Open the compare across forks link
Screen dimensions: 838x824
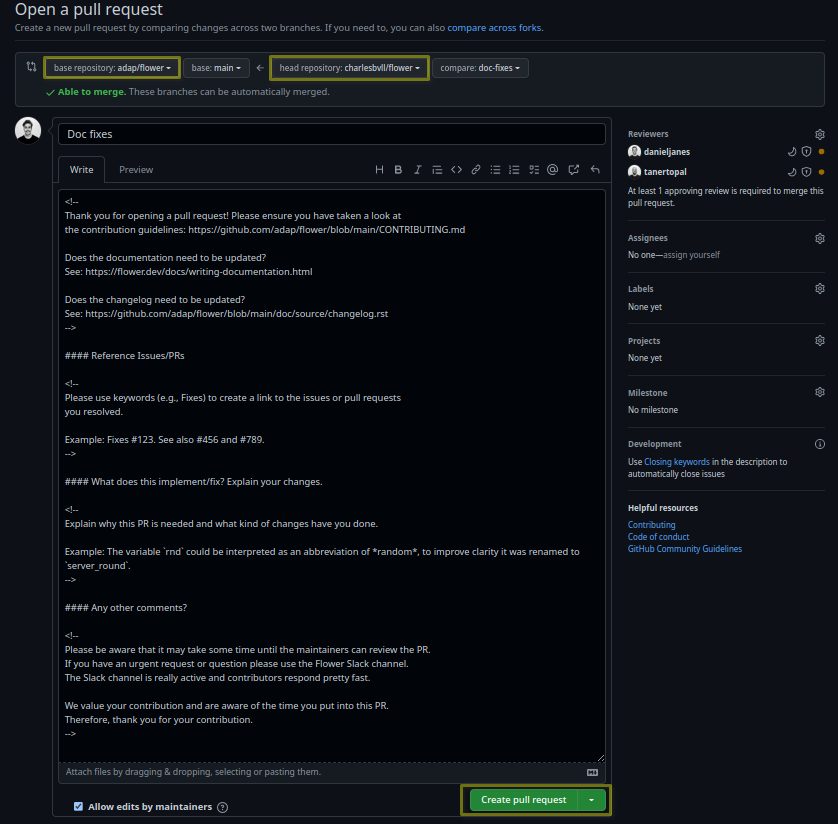tap(494, 28)
